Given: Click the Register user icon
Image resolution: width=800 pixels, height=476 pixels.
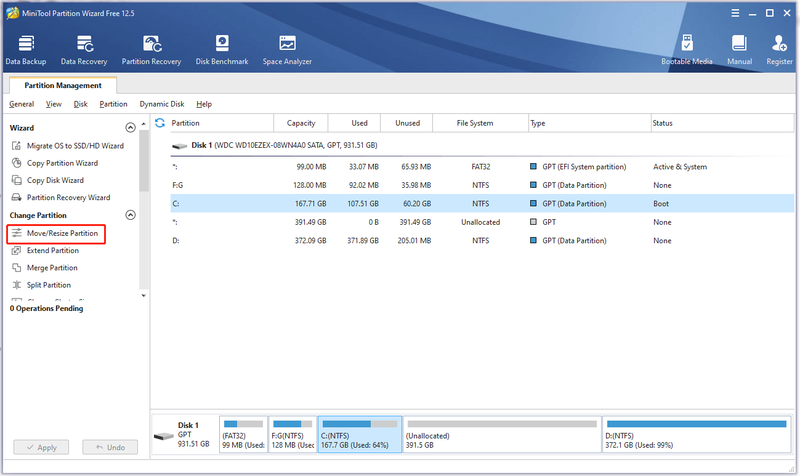Looking at the screenshot, I should click(779, 50).
